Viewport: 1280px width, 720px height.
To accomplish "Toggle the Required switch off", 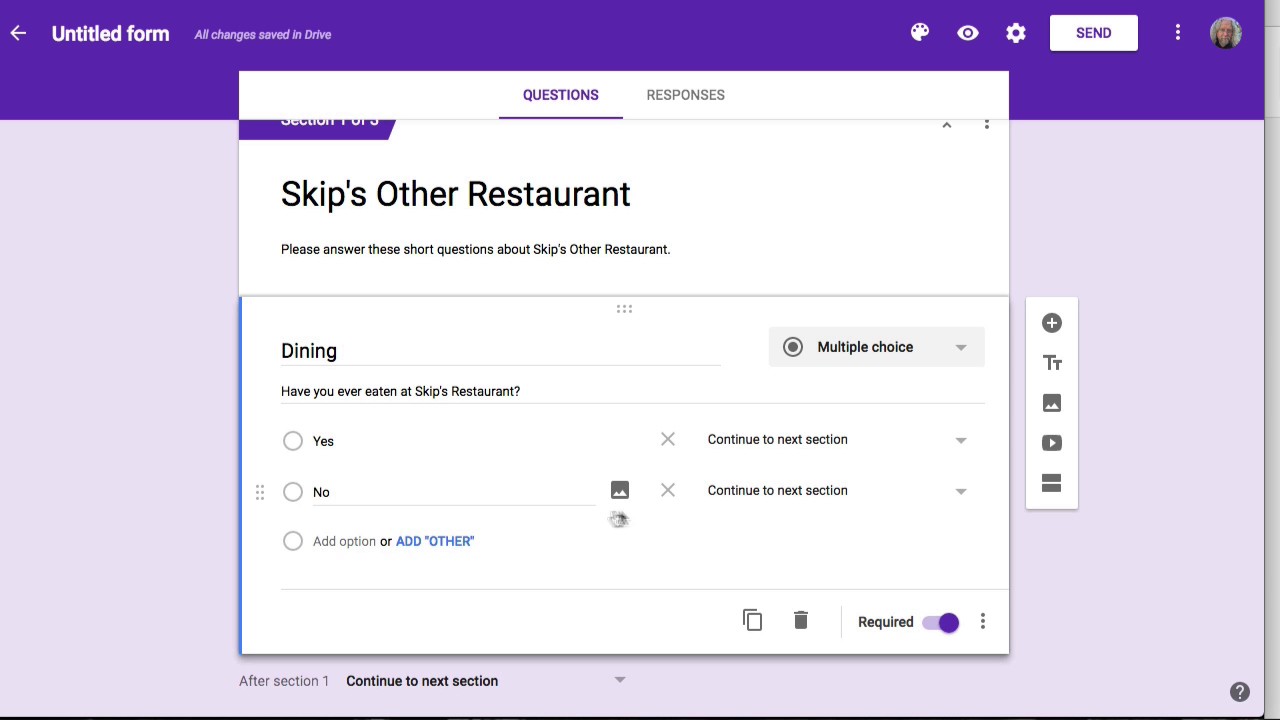I will coord(941,622).
